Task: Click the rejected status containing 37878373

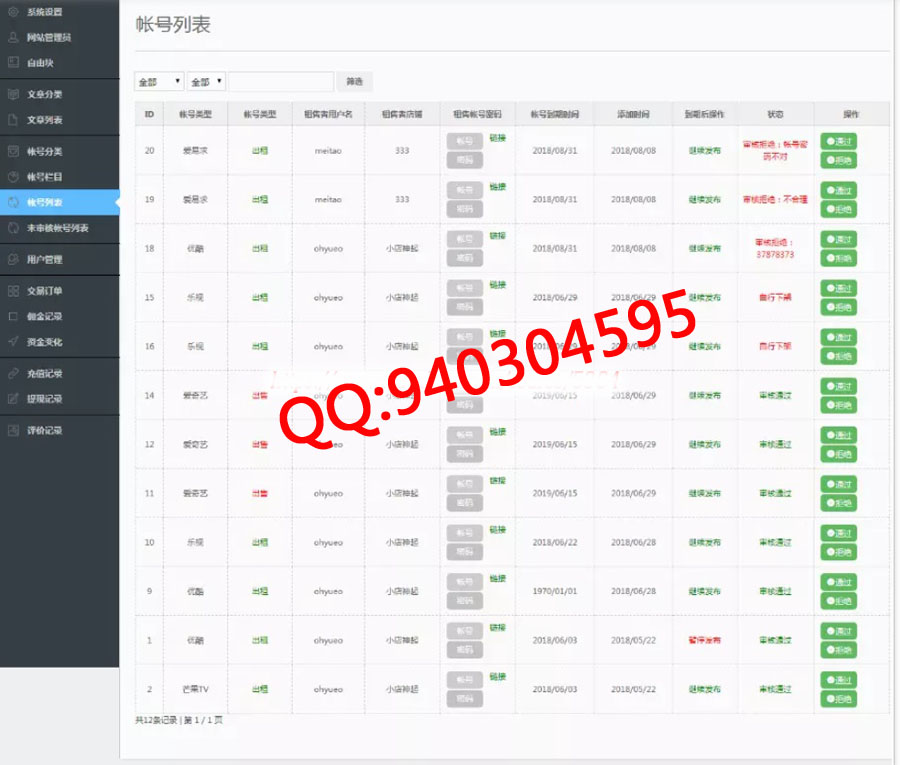Action: pyautogui.click(x=775, y=248)
